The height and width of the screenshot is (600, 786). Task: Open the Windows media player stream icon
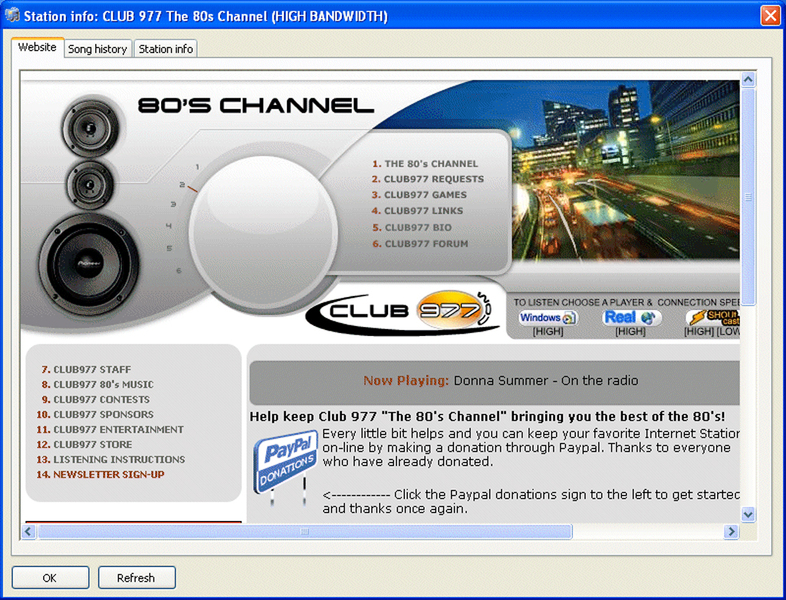coord(547,318)
